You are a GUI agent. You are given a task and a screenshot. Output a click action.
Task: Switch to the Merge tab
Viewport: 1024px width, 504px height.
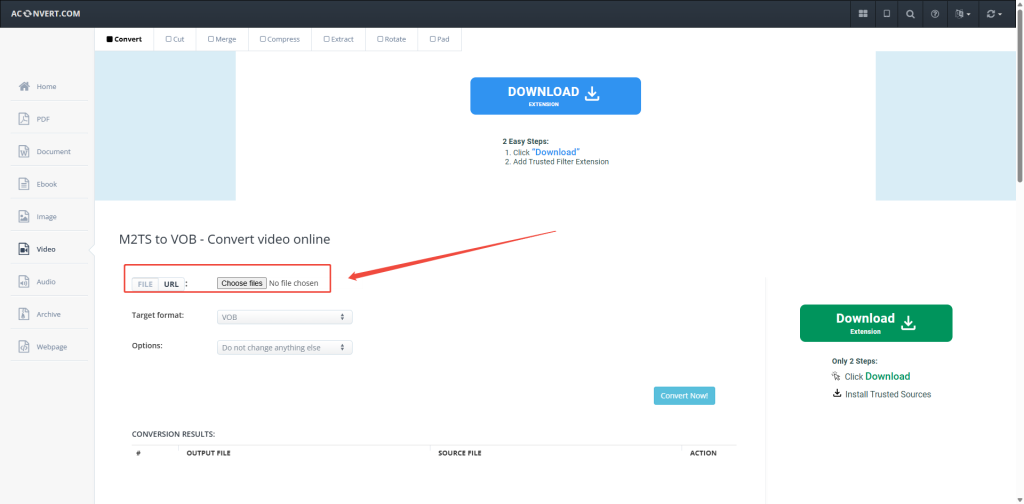tap(222, 39)
